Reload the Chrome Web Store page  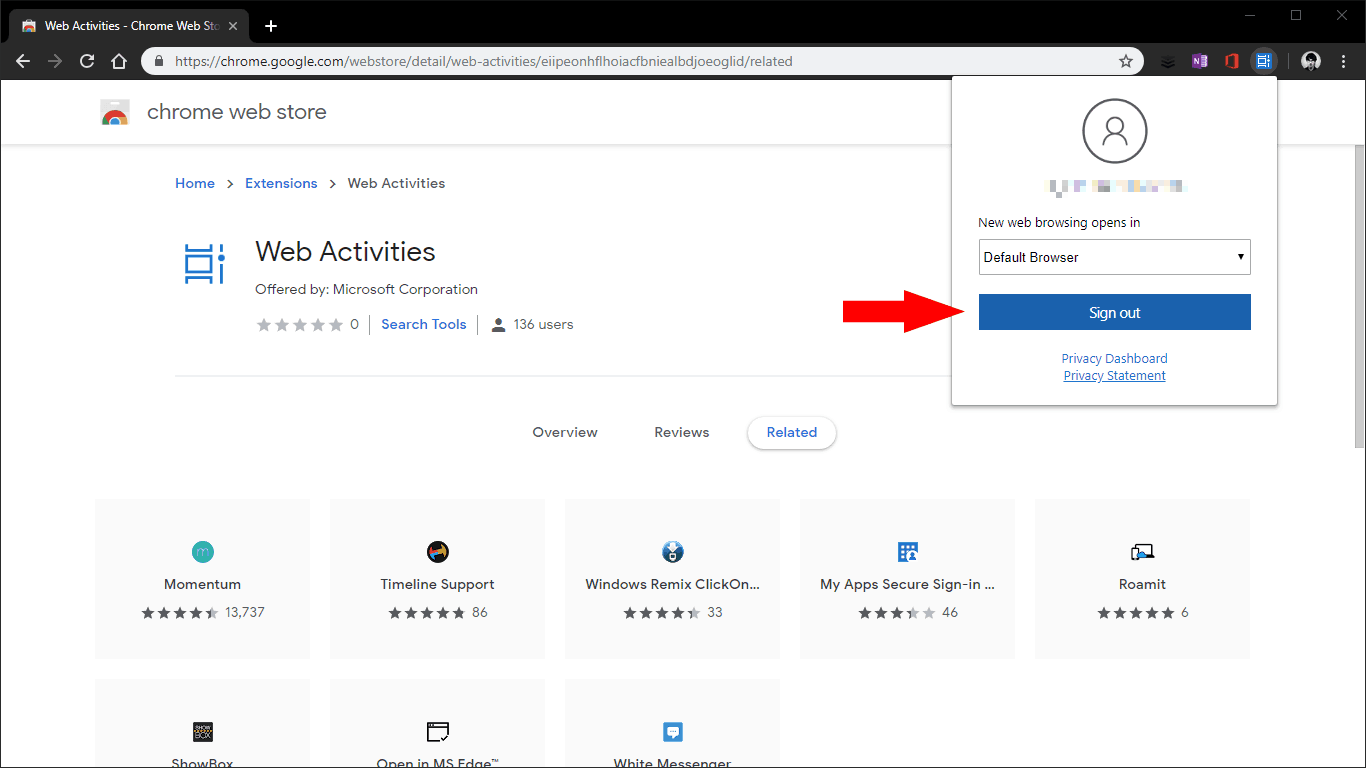click(87, 61)
